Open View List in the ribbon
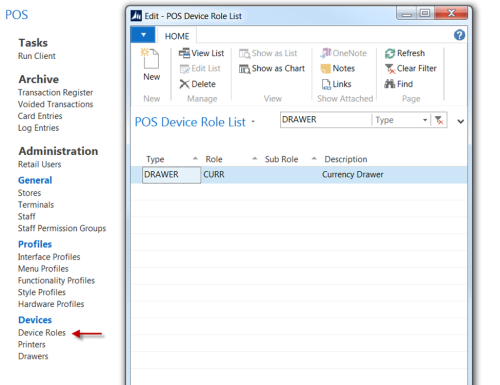 (x=201, y=53)
